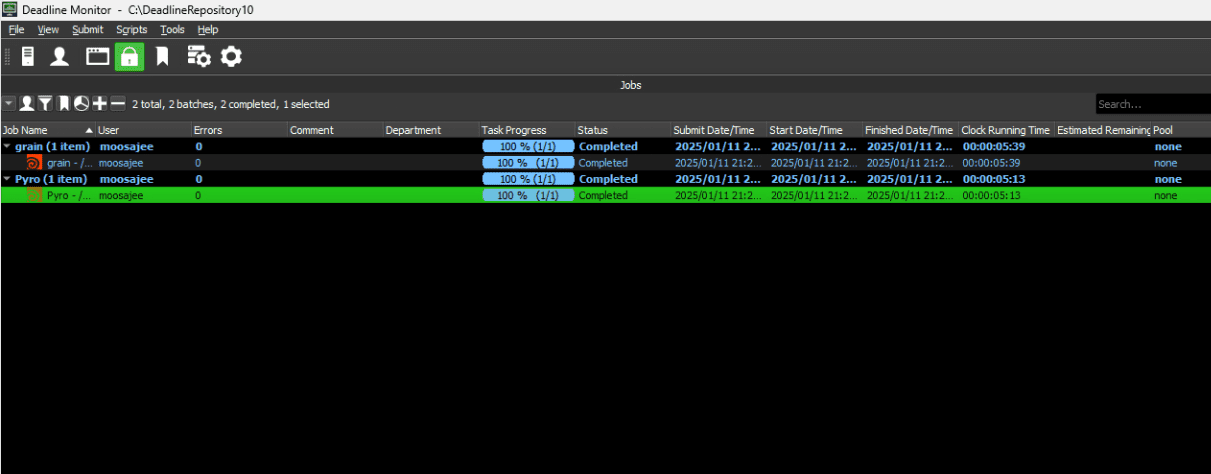The width and height of the screenshot is (1211, 474).
Task: Click progress bar in Pyro batch row
Action: (x=528, y=179)
